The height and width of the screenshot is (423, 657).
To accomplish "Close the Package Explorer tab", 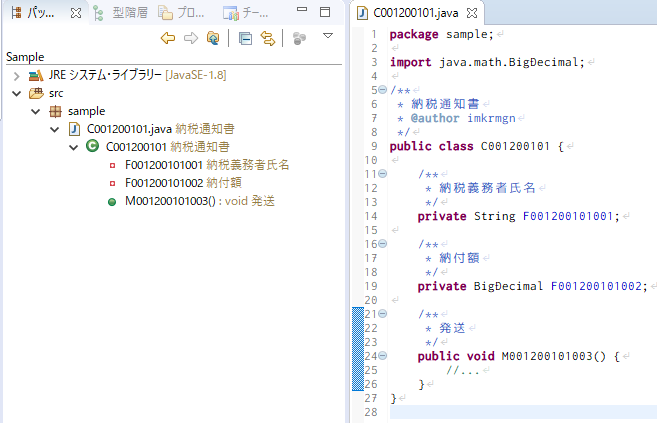I will pos(76,13).
